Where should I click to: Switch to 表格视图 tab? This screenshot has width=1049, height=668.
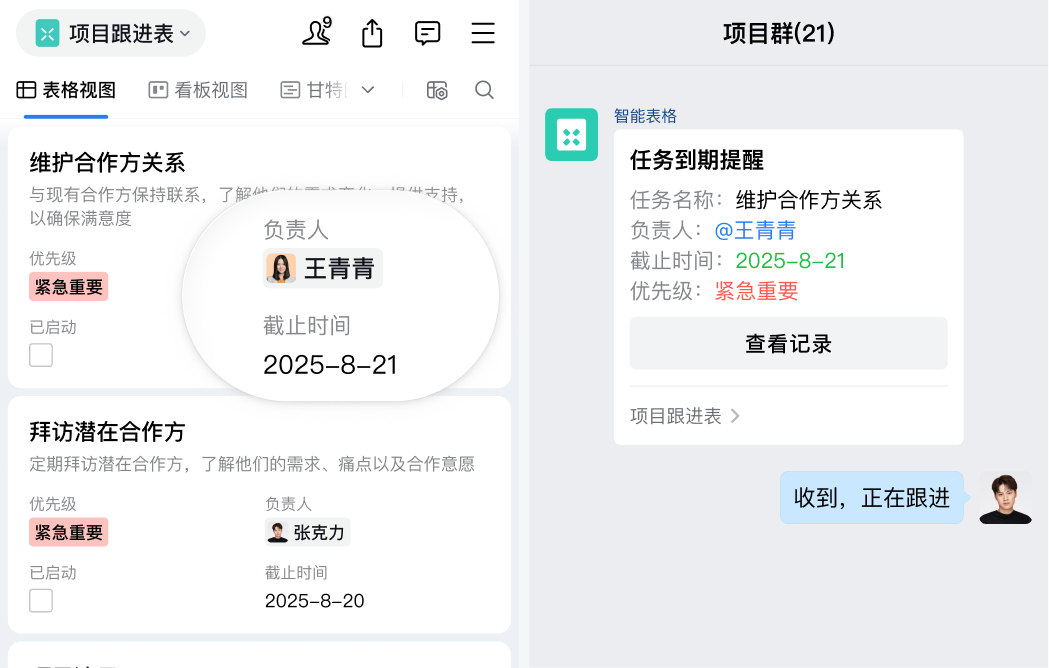tap(63, 89)
